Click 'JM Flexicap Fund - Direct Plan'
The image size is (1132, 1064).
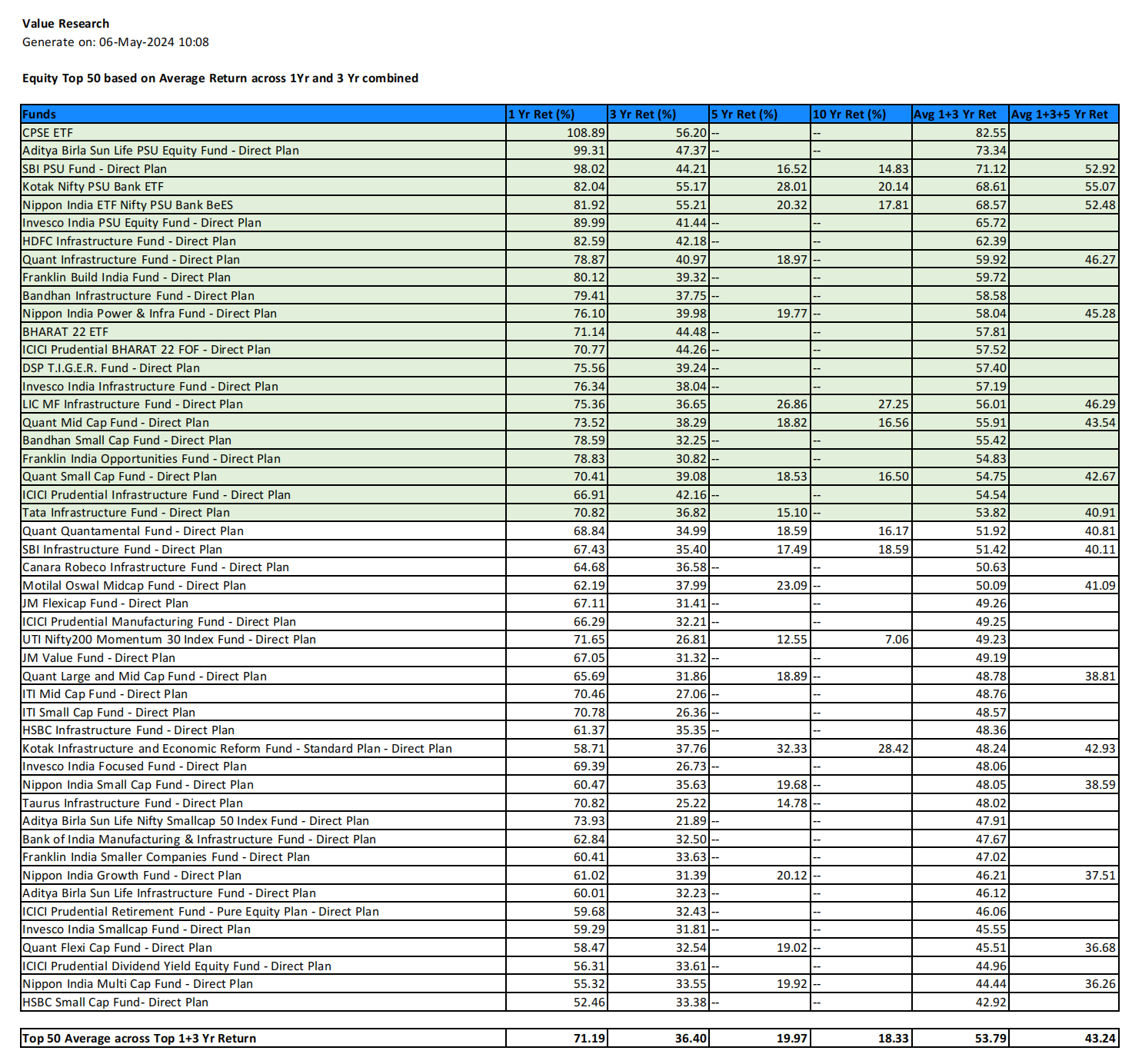click(x=105, y=603)
